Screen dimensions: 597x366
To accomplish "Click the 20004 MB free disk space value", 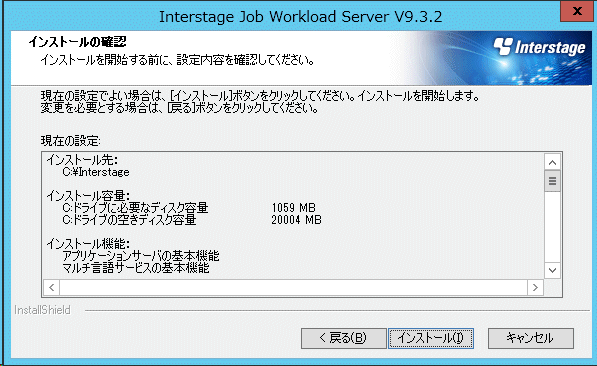I will click(x=296, y=220).
